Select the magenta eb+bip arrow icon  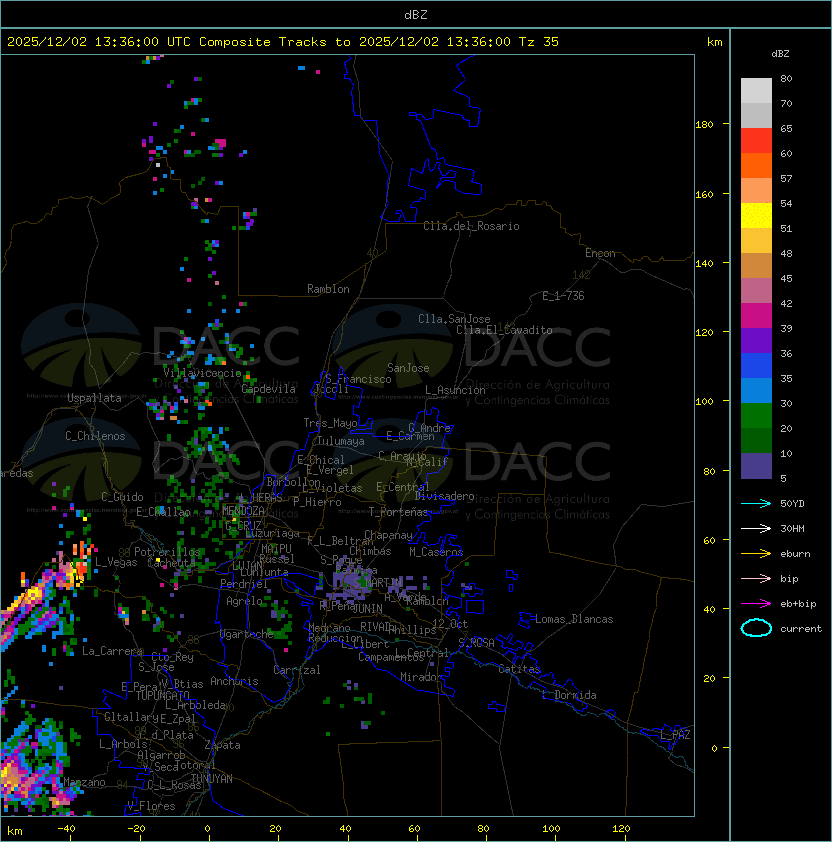click(x=757, y=603)
